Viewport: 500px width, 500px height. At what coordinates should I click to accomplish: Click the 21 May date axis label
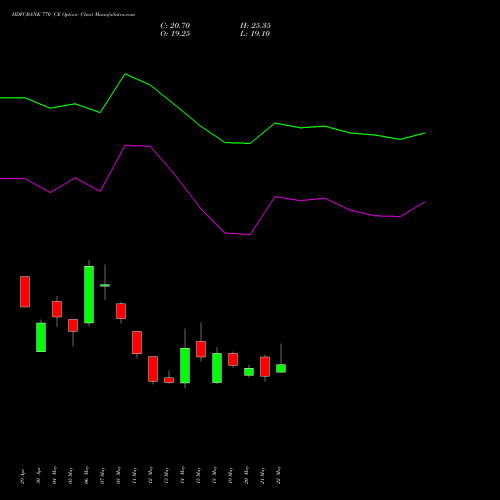(262, 475)
